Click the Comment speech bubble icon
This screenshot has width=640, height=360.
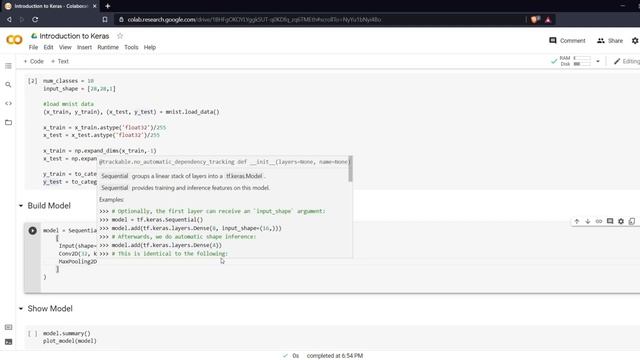coord(553,40)
